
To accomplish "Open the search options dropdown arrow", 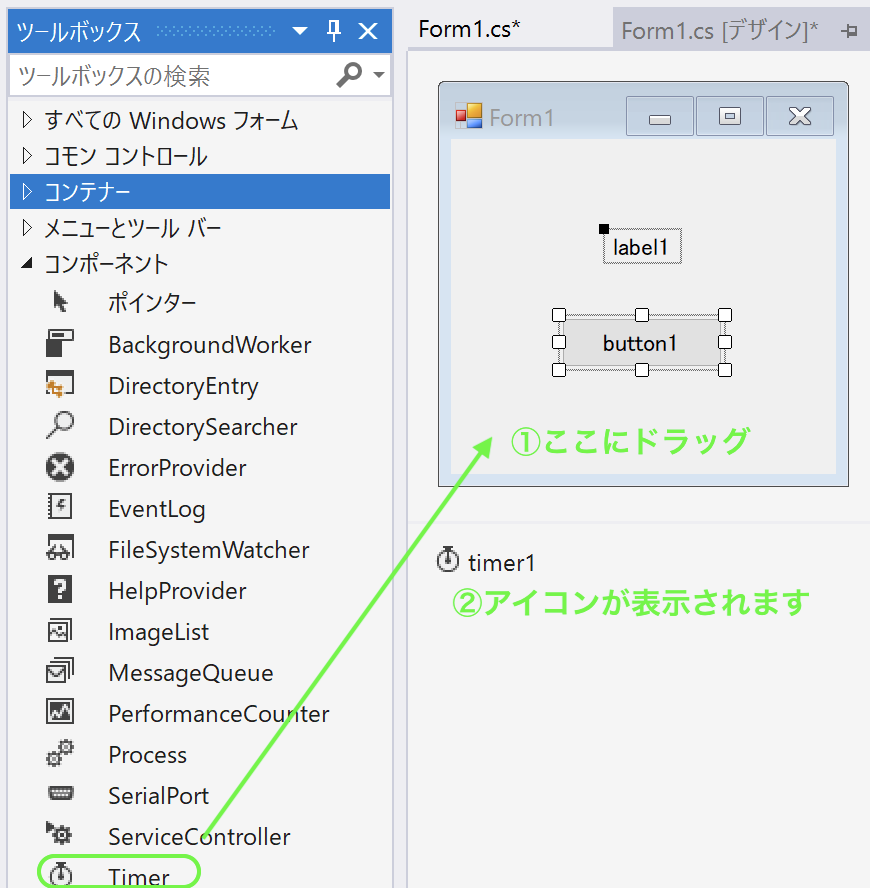I will tap(379, 74).
